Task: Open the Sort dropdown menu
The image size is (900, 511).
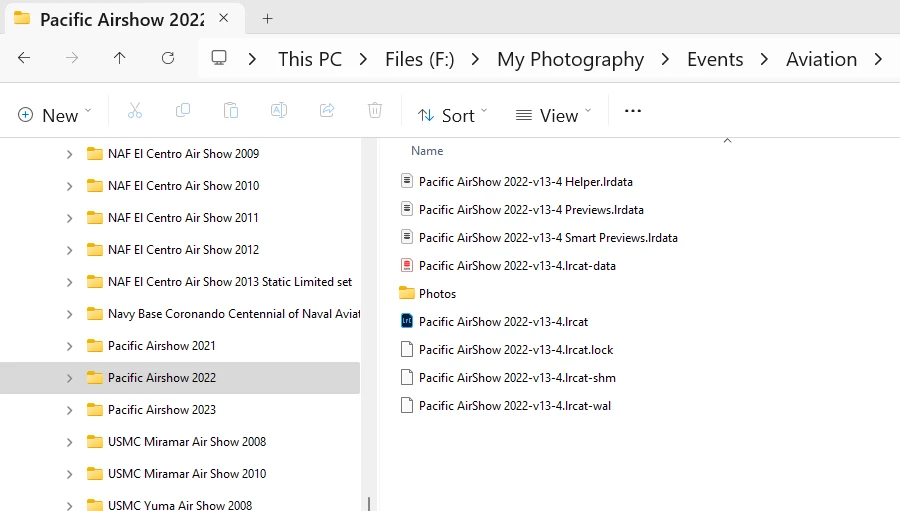Action: pyautogui.click(x=452, y=115)
